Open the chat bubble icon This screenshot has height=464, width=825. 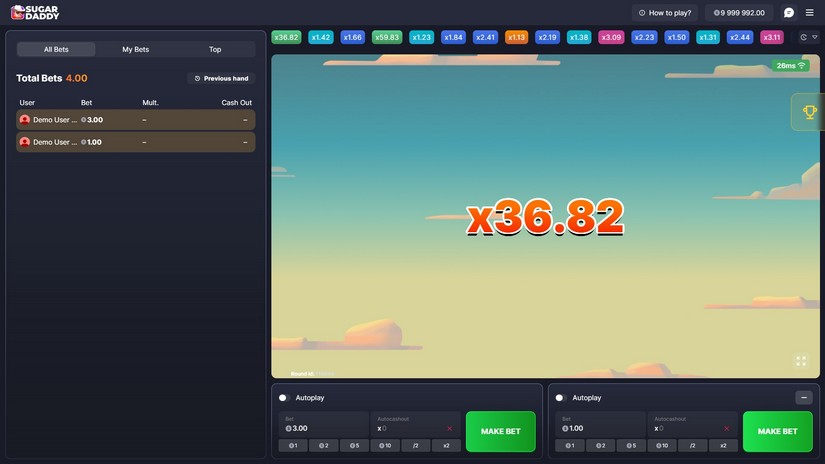point(788,13)
